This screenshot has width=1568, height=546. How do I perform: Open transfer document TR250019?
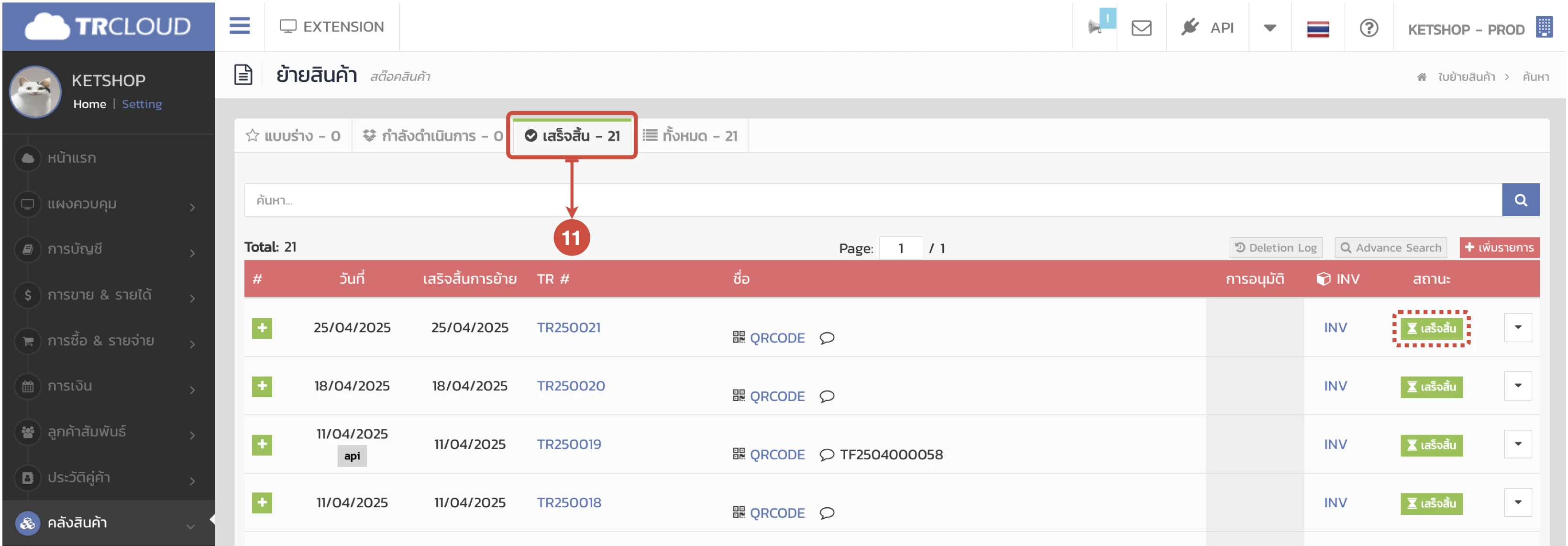pos(569,445)
